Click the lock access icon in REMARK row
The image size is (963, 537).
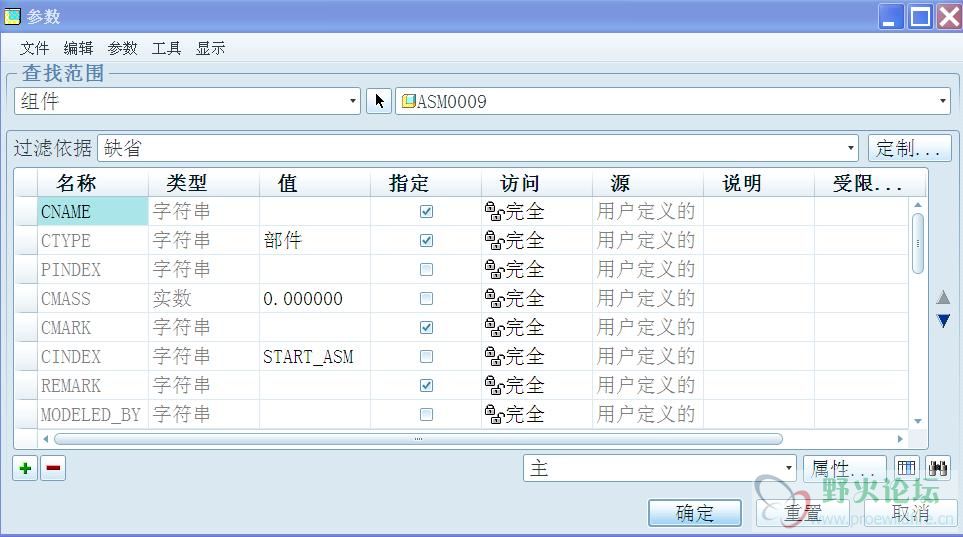coord(494,385)
